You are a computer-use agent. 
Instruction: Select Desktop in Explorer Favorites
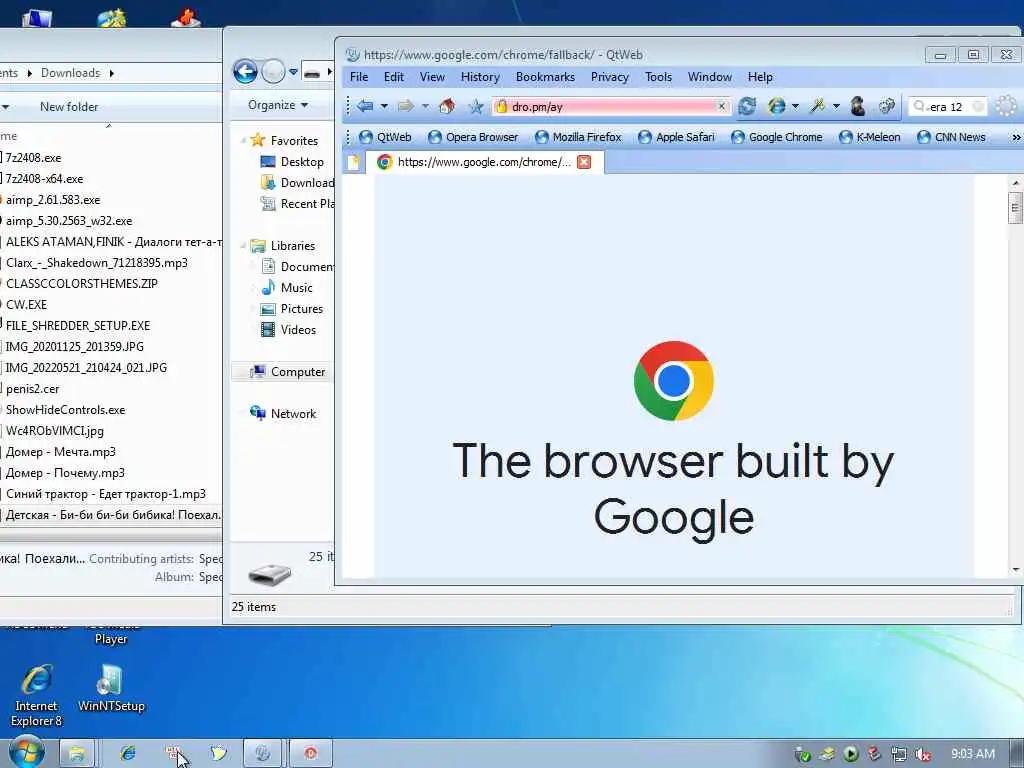[x=292, y=161]
